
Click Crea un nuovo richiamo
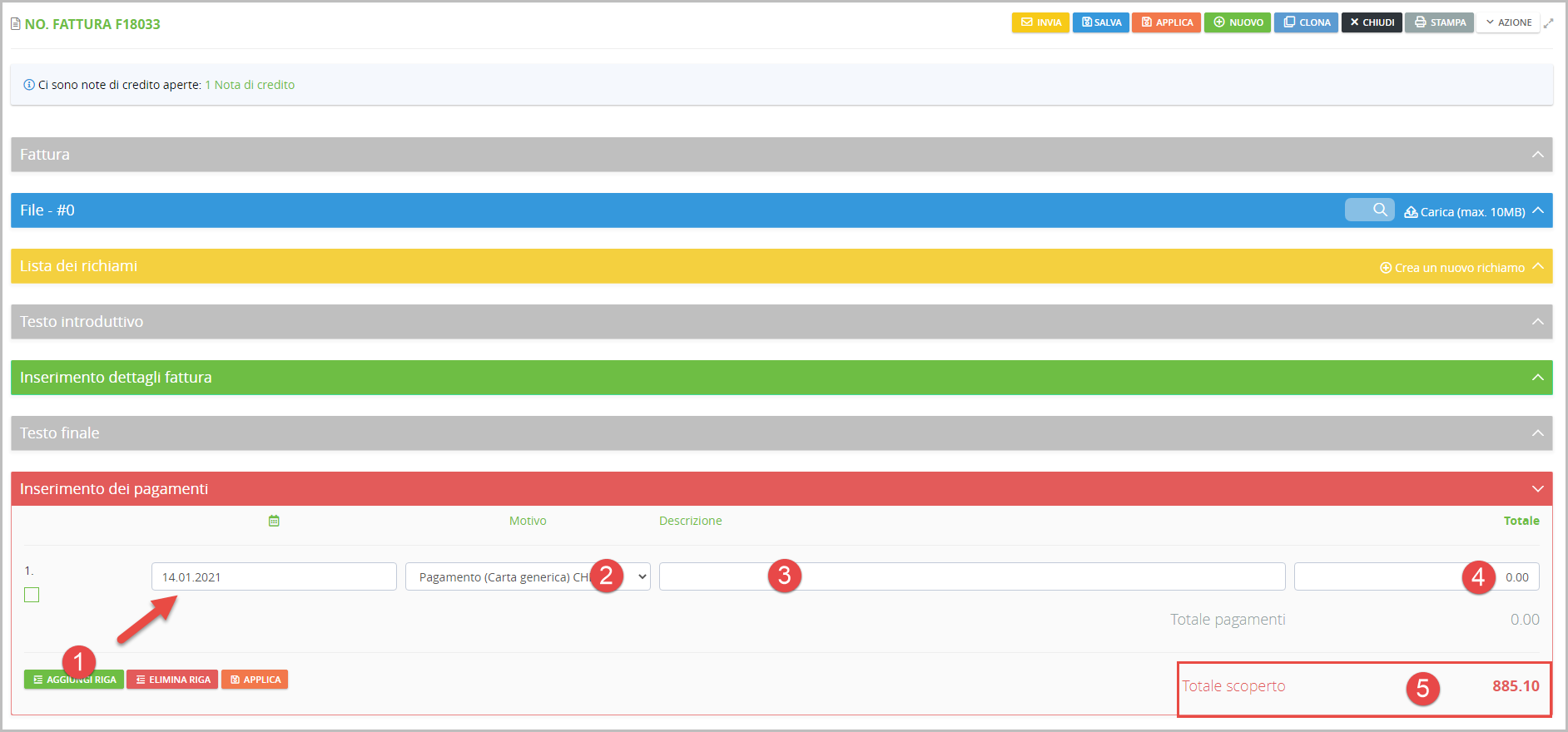(1452, 268)
